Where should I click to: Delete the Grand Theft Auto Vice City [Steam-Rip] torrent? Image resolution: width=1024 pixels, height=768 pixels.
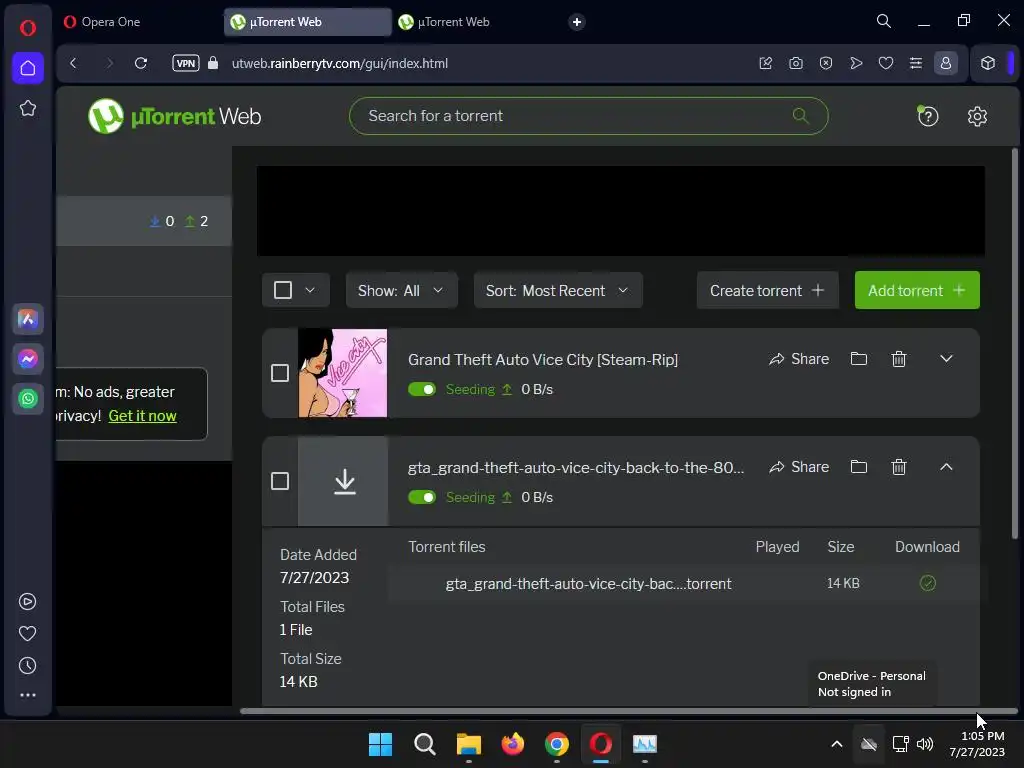pyautogui.click(x=899, y=359)
